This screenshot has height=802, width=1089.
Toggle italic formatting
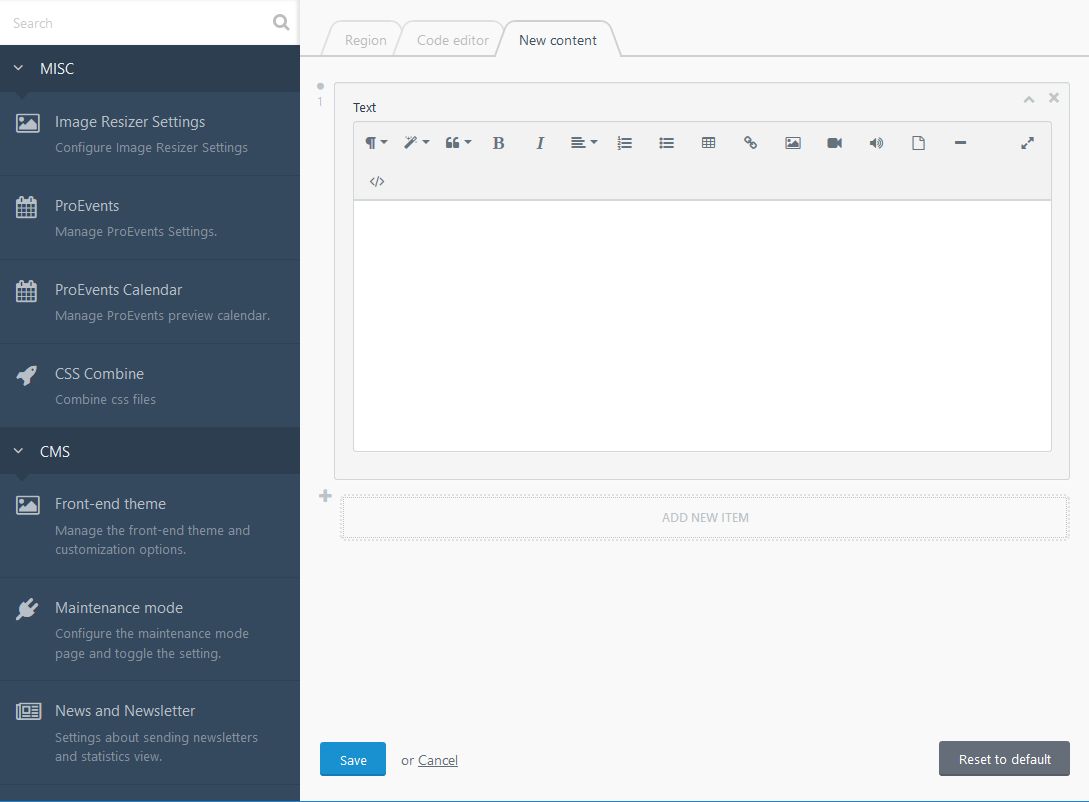click(539, 143)
